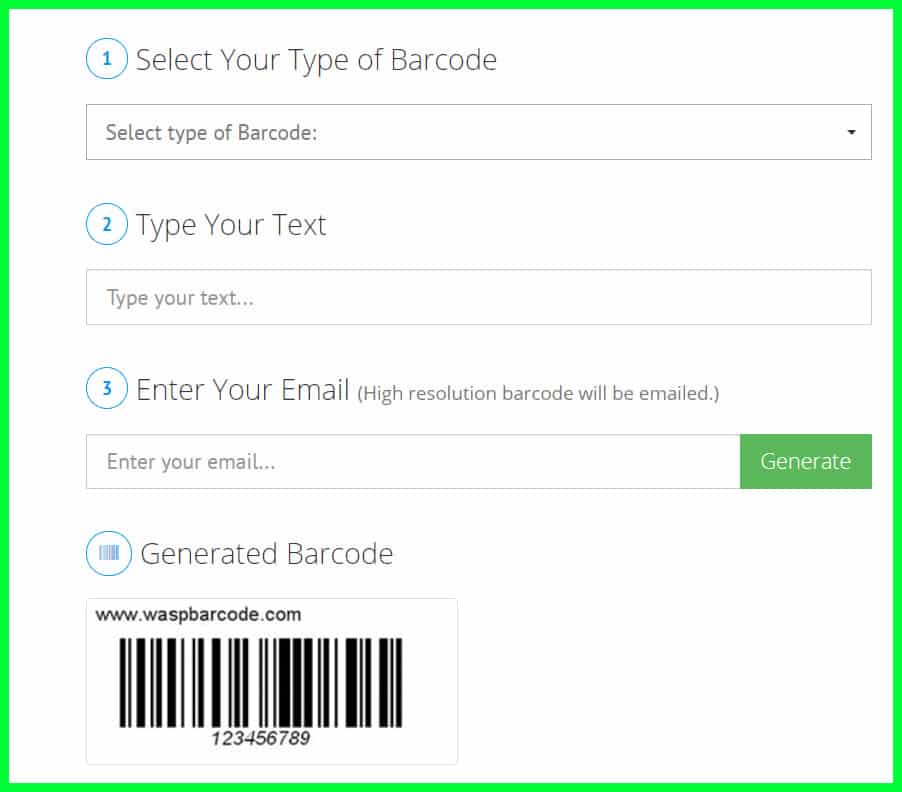Open the Select type of Barcode dropdown
902x792 pixels.
tap(479, 132)
